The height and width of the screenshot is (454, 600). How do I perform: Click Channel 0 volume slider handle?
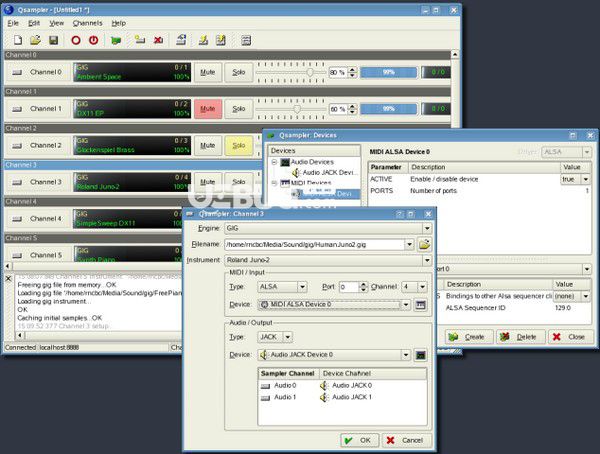pyautogui.click(x=310, y=72)
